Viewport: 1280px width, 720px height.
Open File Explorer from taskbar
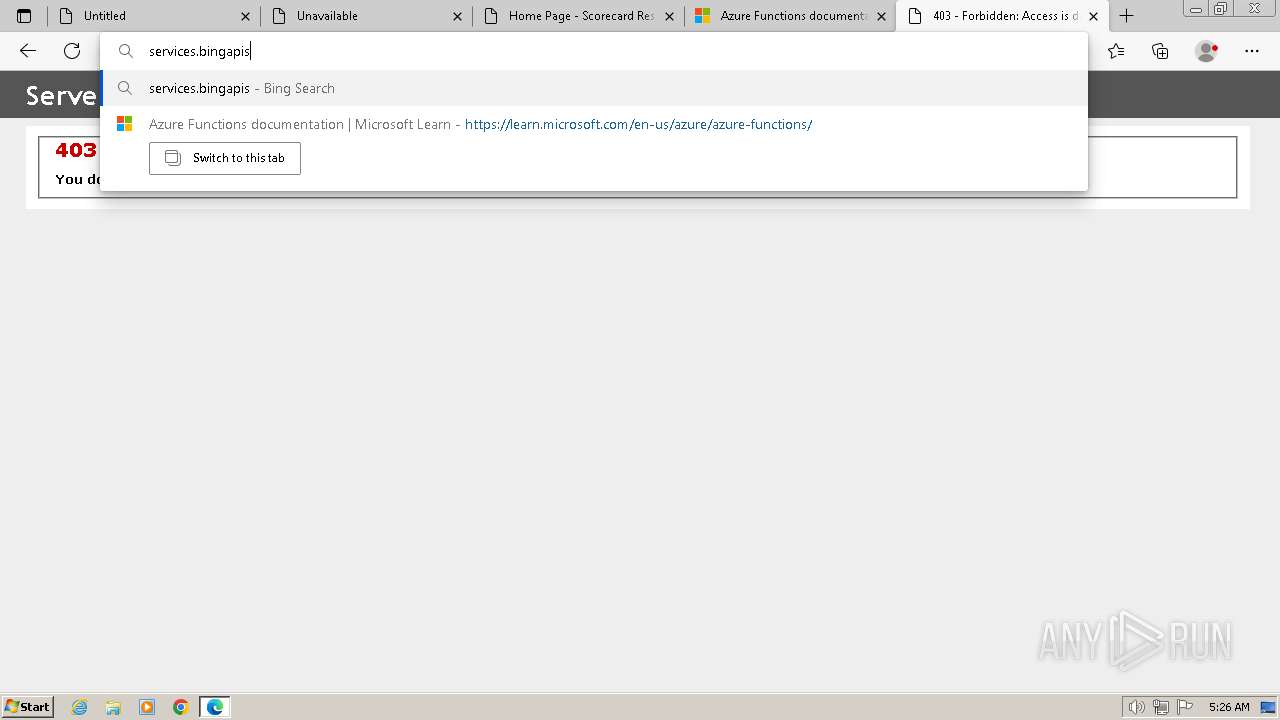[x=113, y=707]
